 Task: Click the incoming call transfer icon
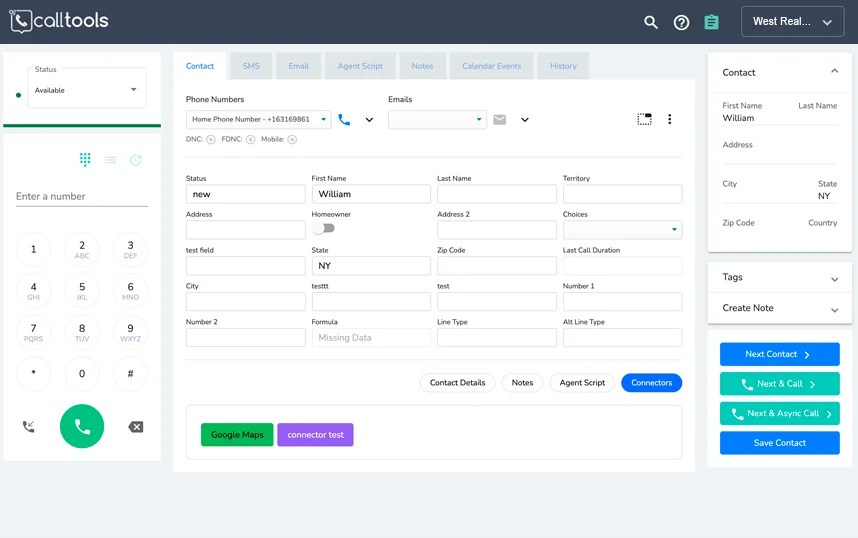coord(28,426)
